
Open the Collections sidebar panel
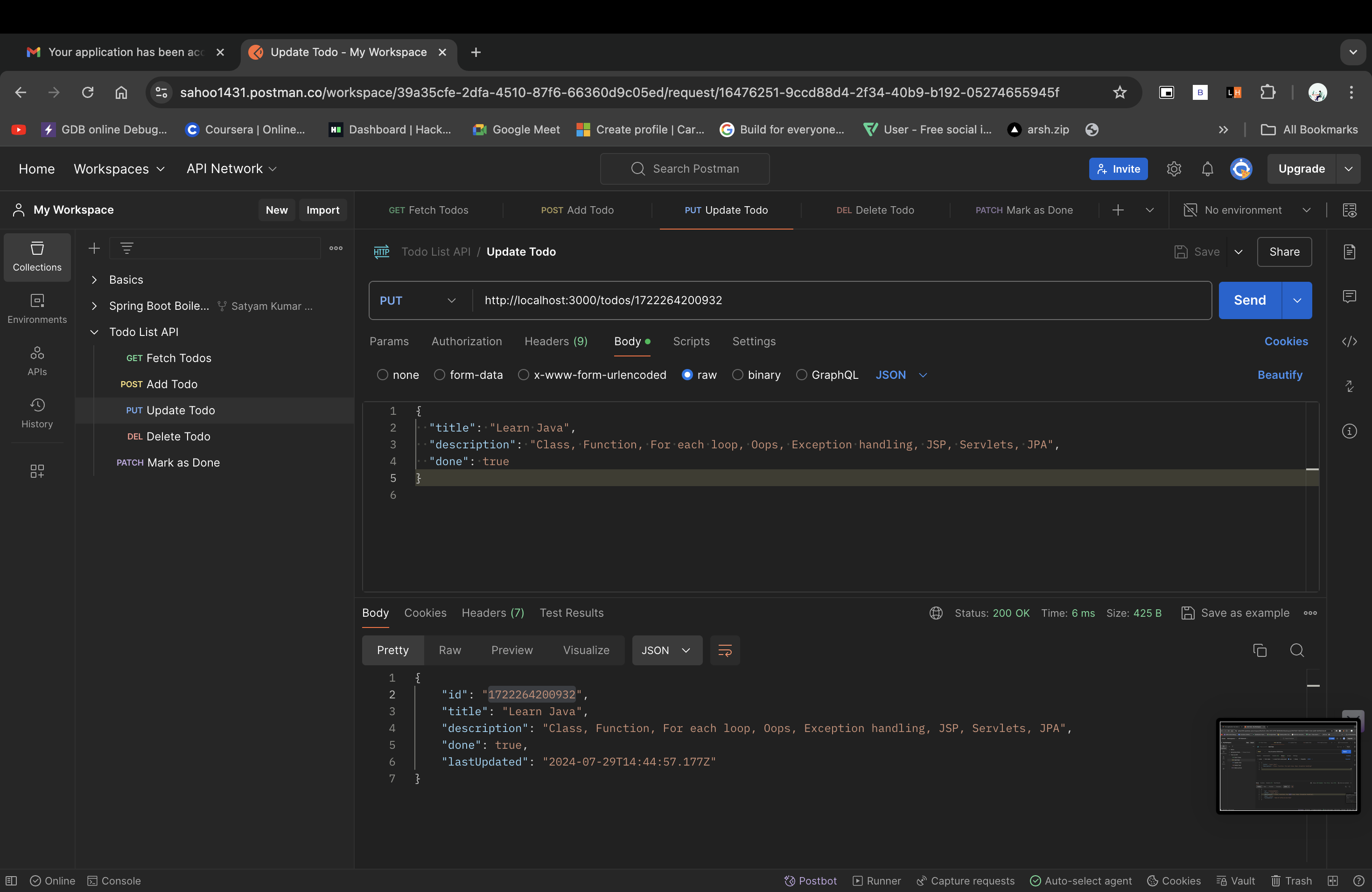[37, 257]
